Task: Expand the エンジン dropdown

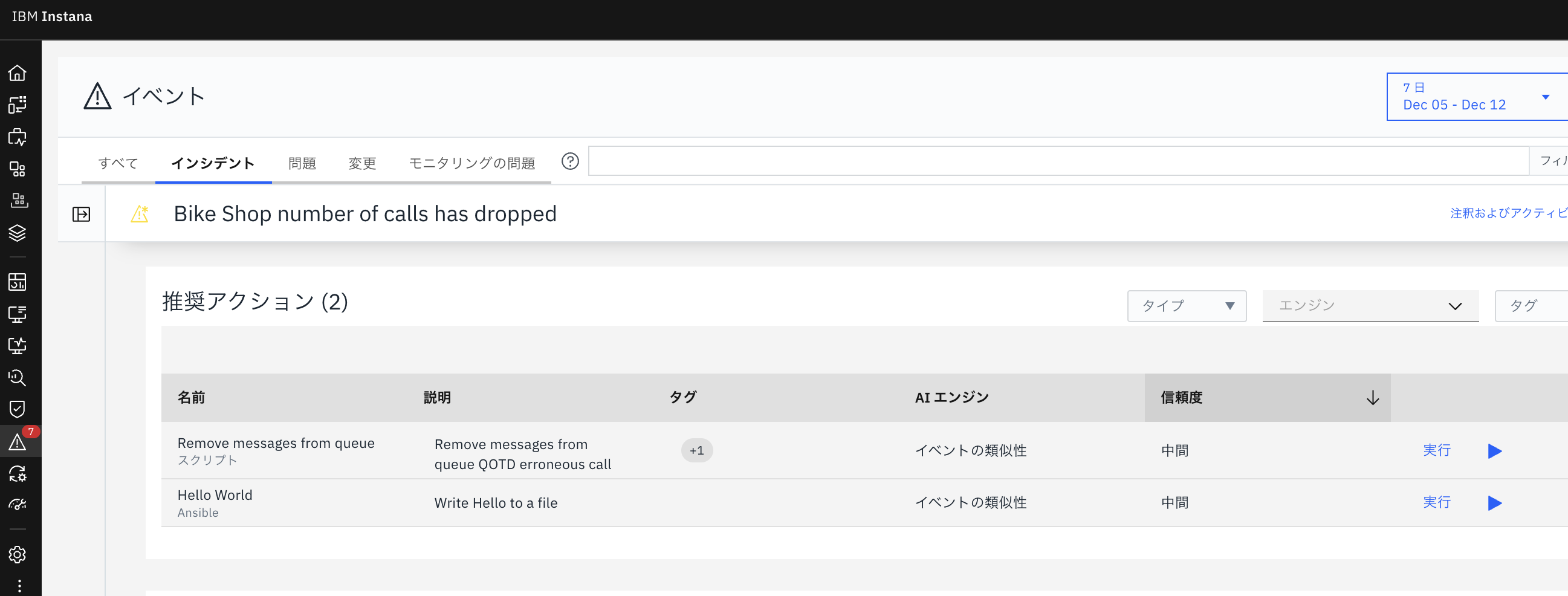Action: point(1370,306)
